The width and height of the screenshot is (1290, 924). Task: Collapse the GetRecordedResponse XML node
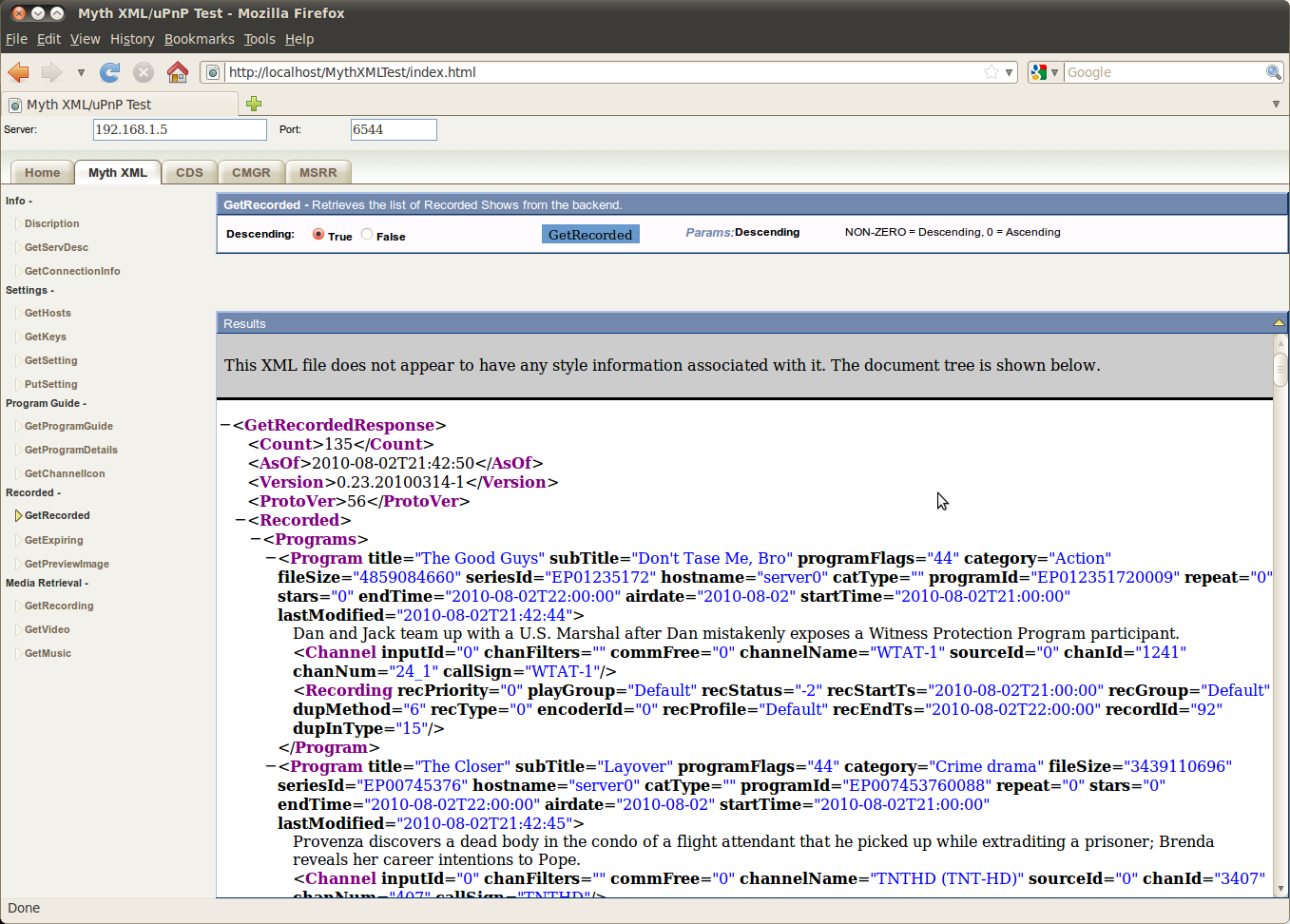pos(225,426)
